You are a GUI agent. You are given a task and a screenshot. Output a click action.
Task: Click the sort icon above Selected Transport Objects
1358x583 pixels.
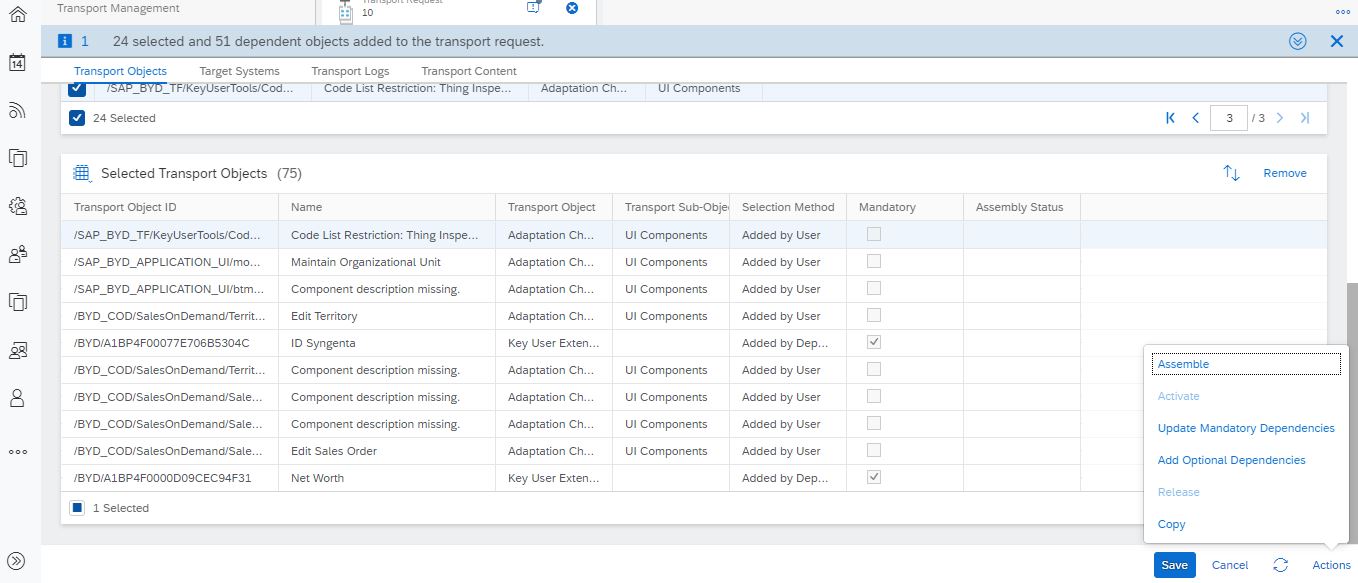[x=1231, y=173]
